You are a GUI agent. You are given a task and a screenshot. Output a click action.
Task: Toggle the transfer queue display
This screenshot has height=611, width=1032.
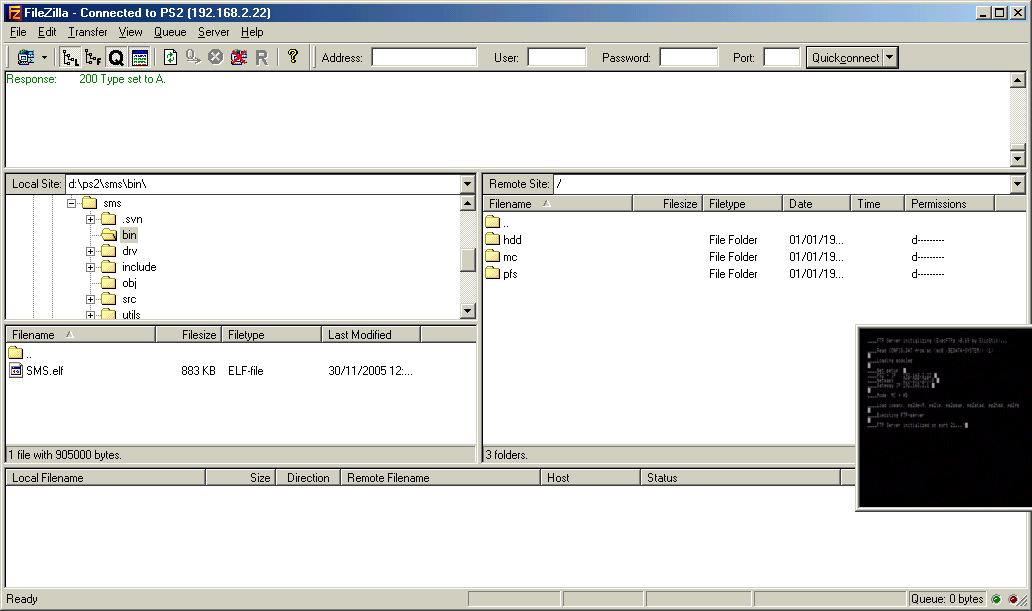(116, 57)
